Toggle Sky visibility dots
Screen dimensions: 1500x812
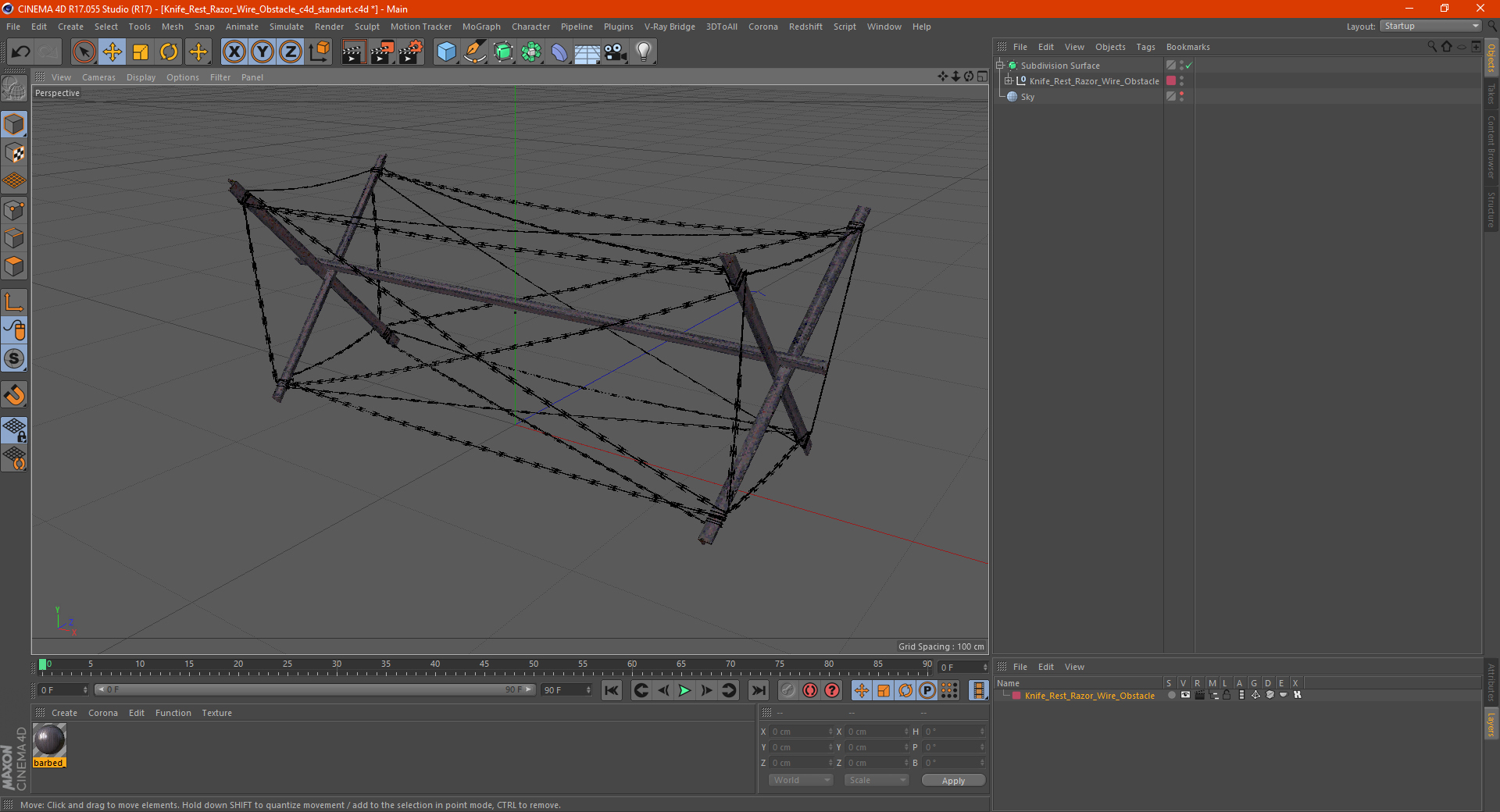tap(1181, 97)
